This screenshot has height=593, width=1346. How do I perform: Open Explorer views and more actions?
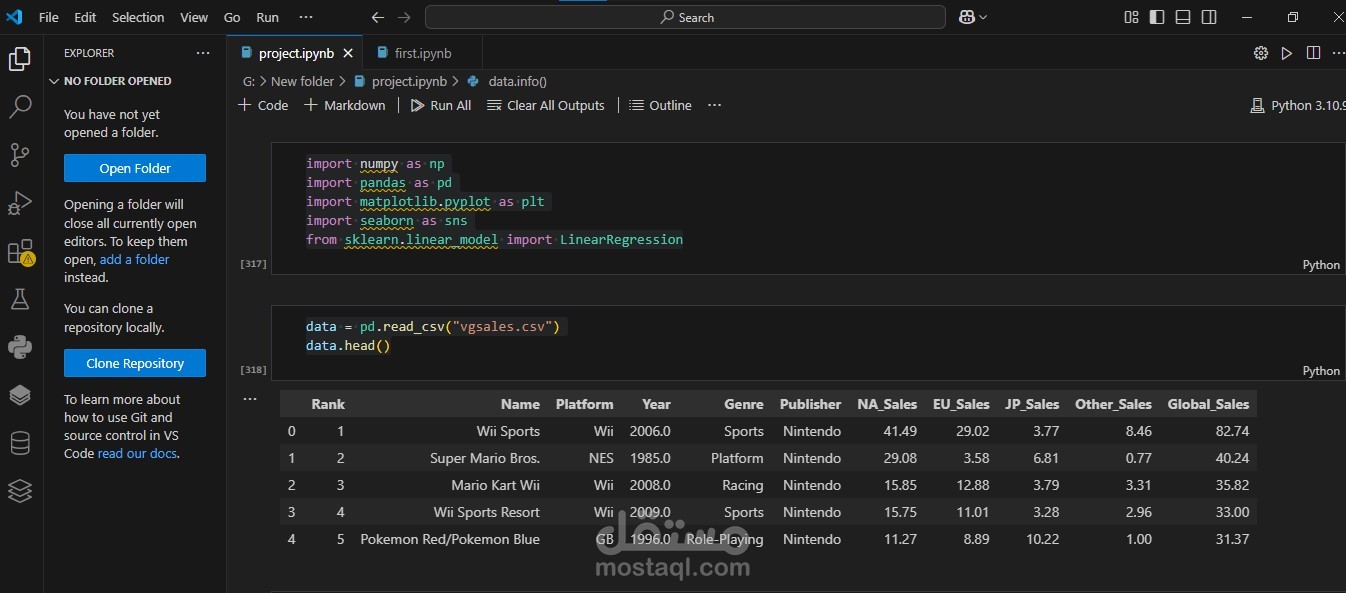tap(203, 53)
